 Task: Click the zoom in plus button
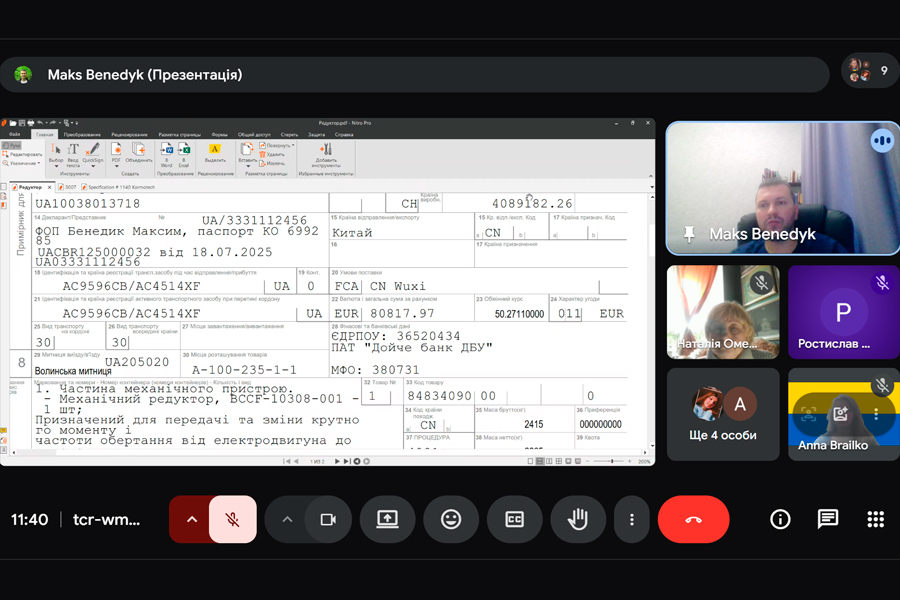pos(630,461)
